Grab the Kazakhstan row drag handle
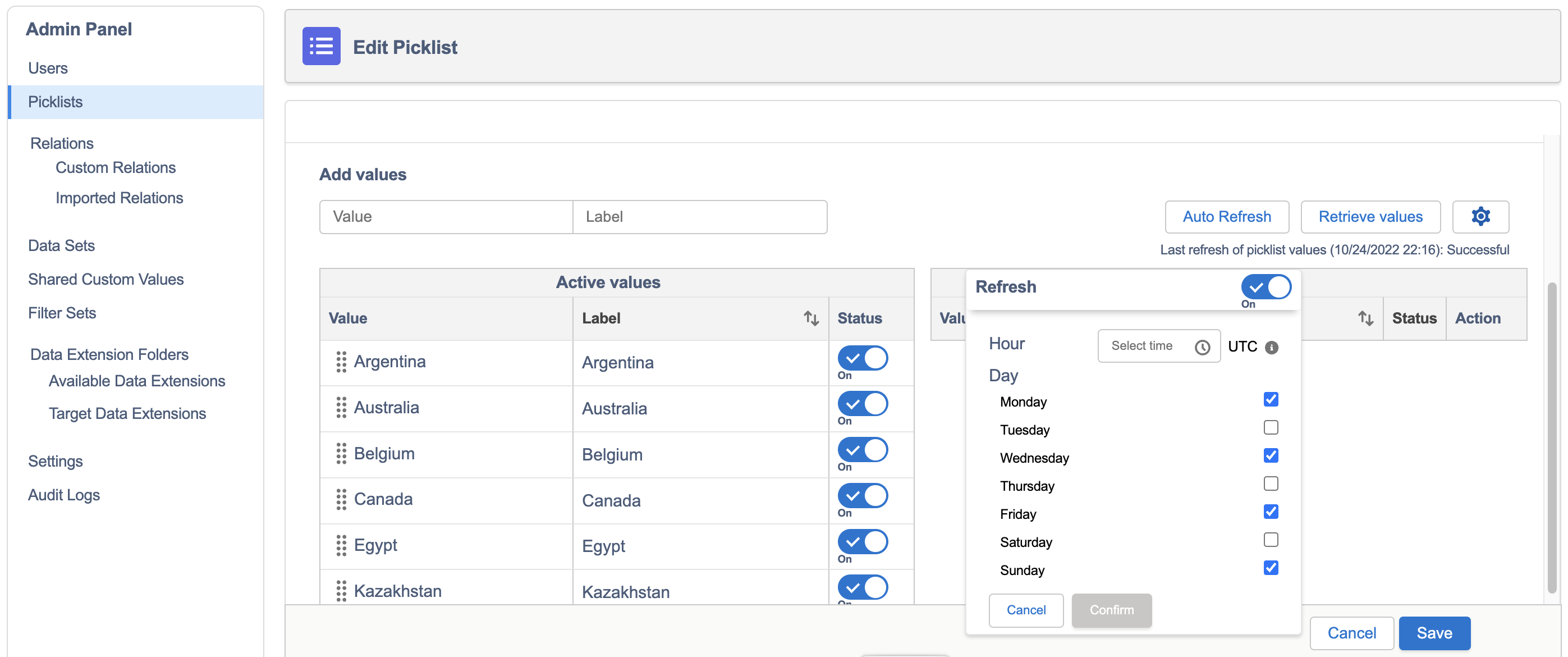Screen dimensions: 1568x657 [341, 591]
